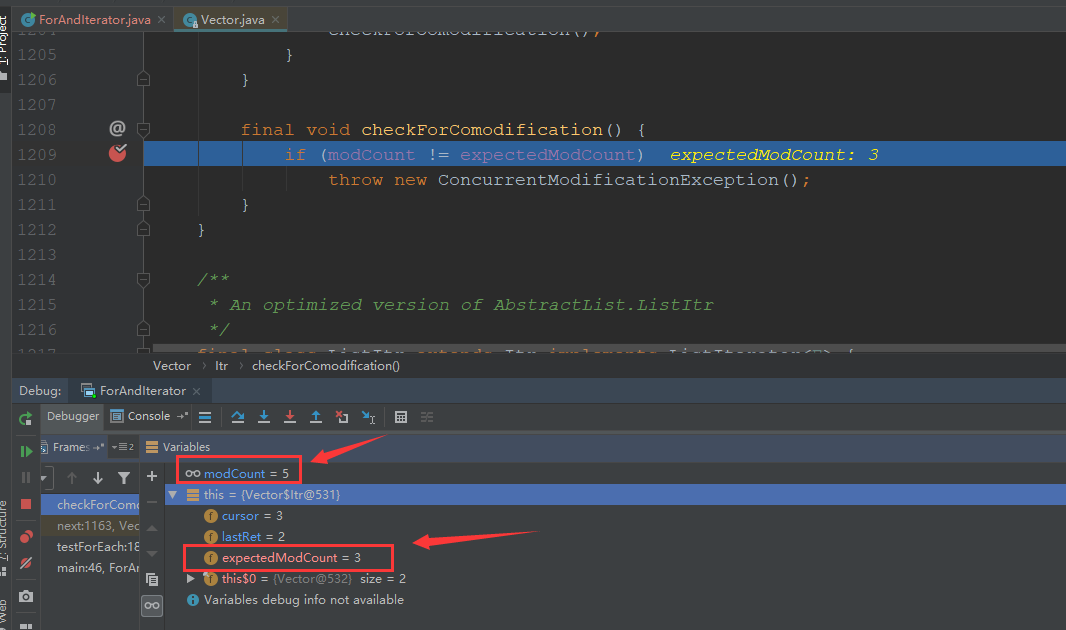The height and width of the screenshot is (630, 1066).
Task: Click the Stop debugging icon
Action: tap(25, 505)
